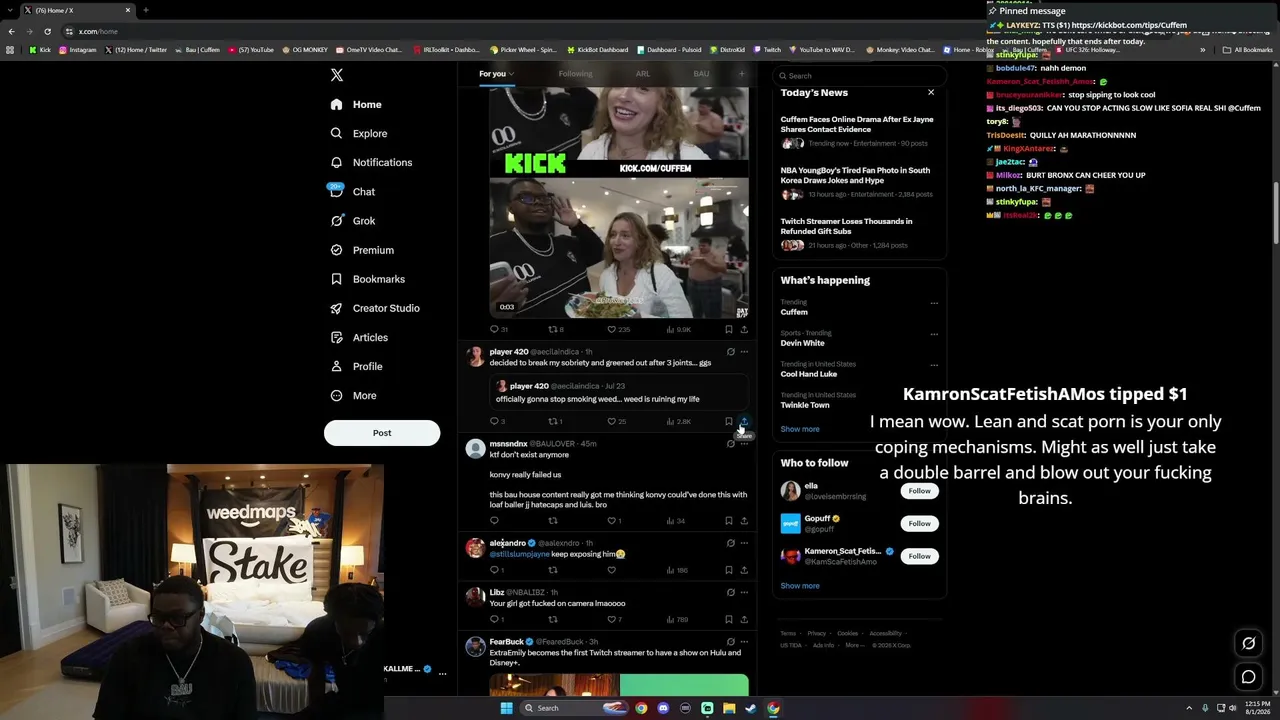Open Discord from the taskbar

coord(663,708)
